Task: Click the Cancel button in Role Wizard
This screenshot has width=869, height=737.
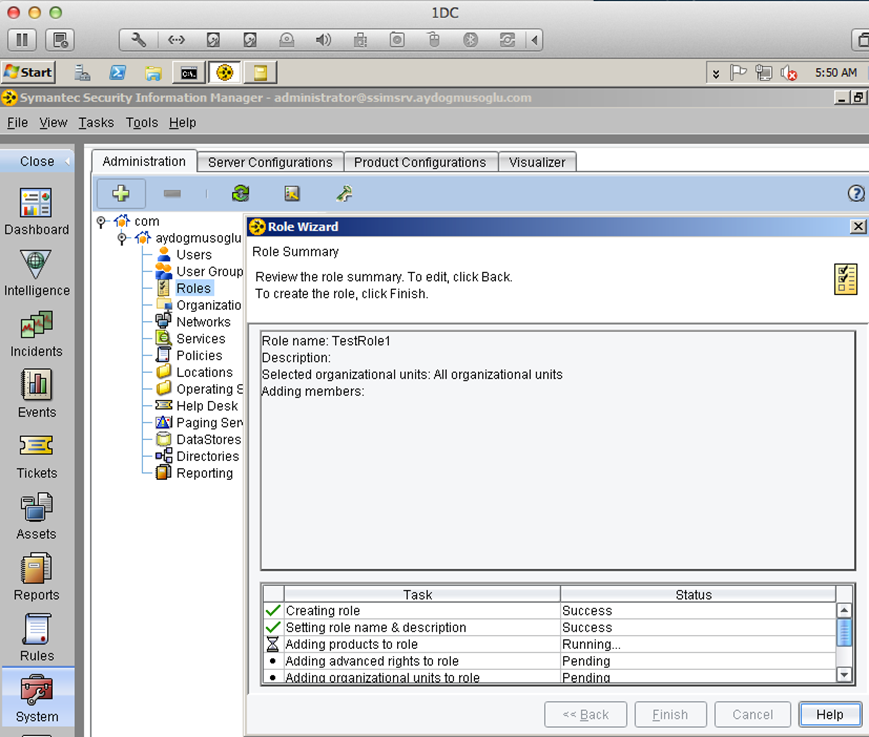Action: 753,715
